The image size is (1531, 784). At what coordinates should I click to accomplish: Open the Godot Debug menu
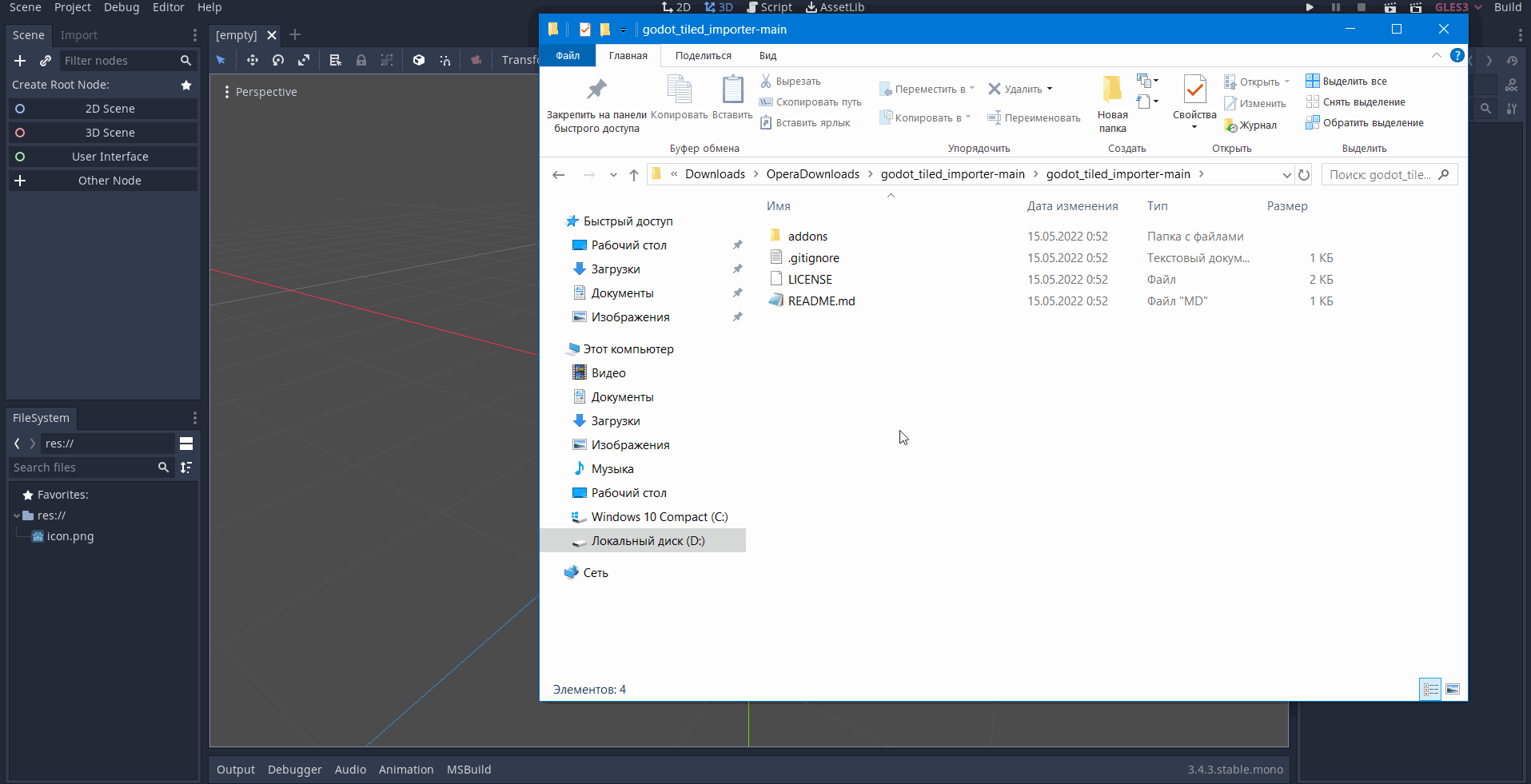pyautogui.click(x=122, y=7)
